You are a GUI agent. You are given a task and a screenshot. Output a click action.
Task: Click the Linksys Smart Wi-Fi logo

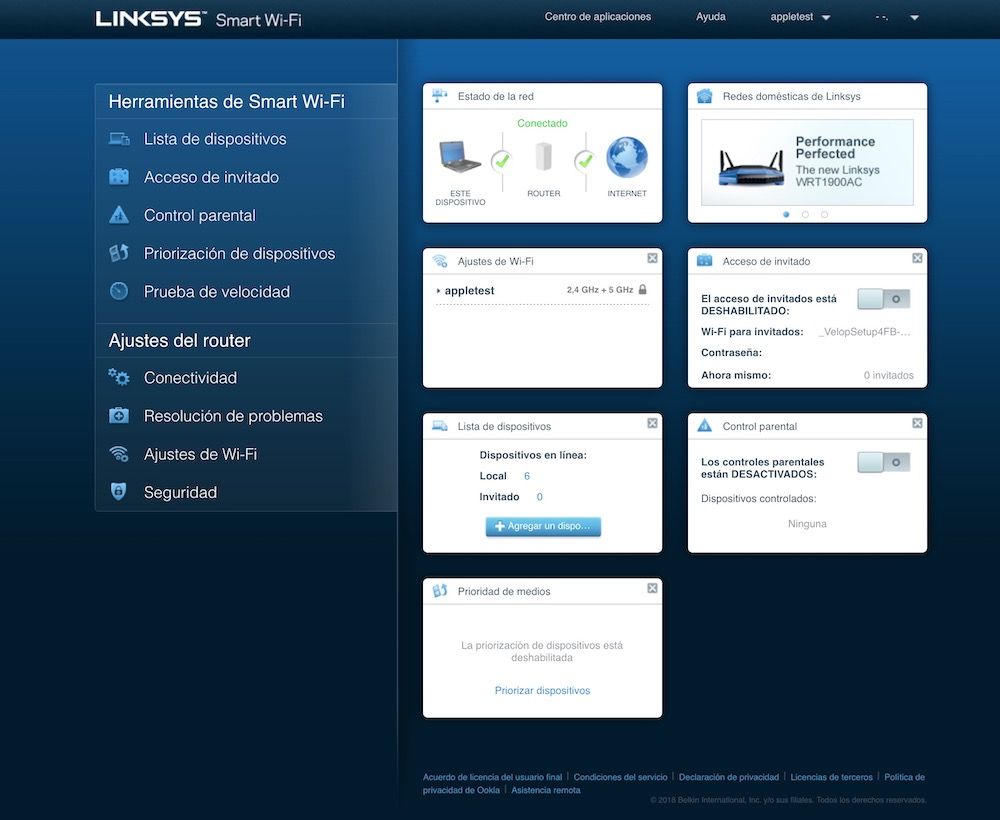198,19
